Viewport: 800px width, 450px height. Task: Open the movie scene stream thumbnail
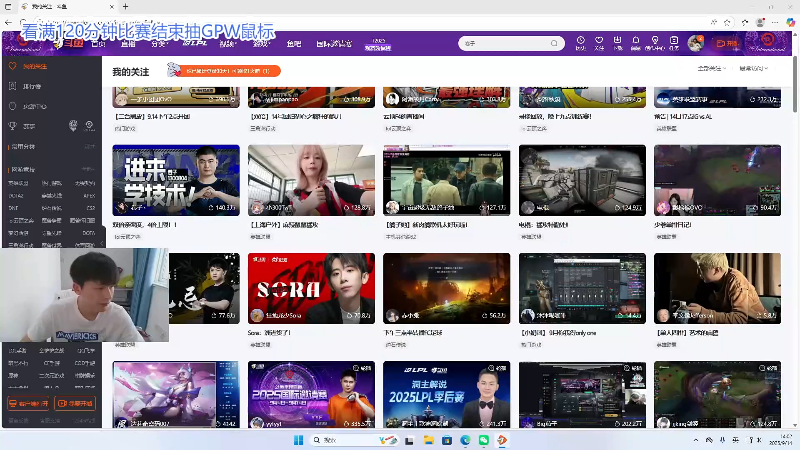click(446, 180)
